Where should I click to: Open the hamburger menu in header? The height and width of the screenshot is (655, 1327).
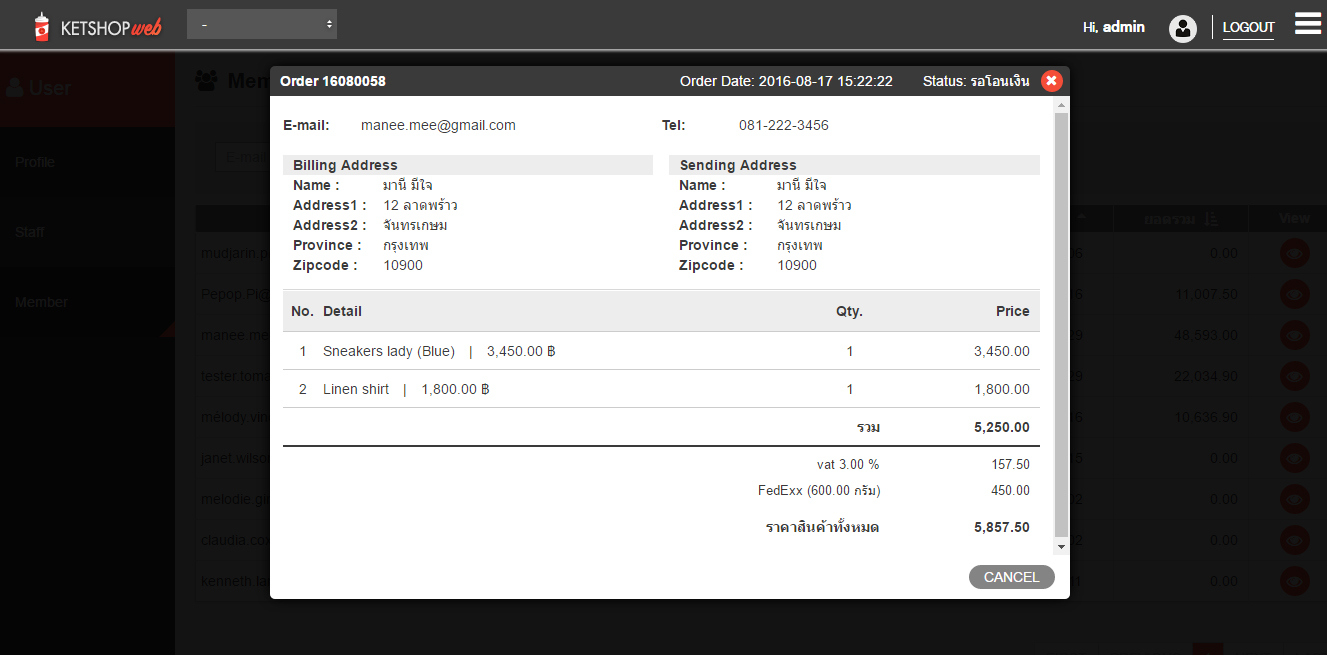(1307, 24)
